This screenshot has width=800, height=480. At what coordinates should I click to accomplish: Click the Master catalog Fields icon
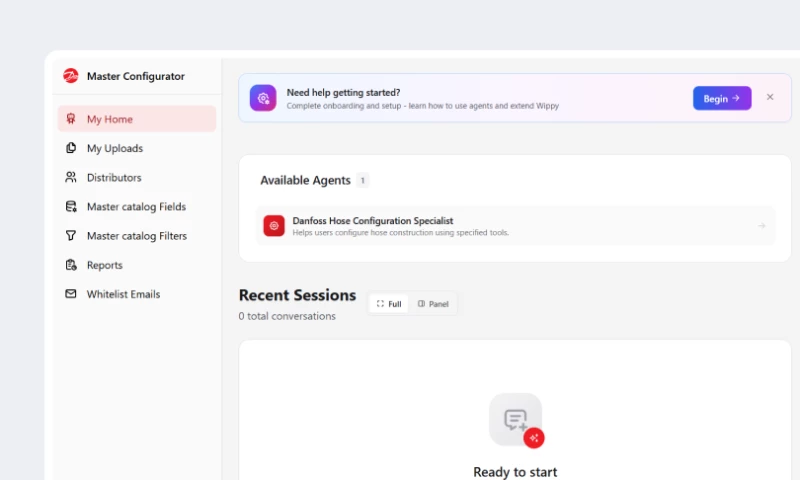[x=71, y=207]
